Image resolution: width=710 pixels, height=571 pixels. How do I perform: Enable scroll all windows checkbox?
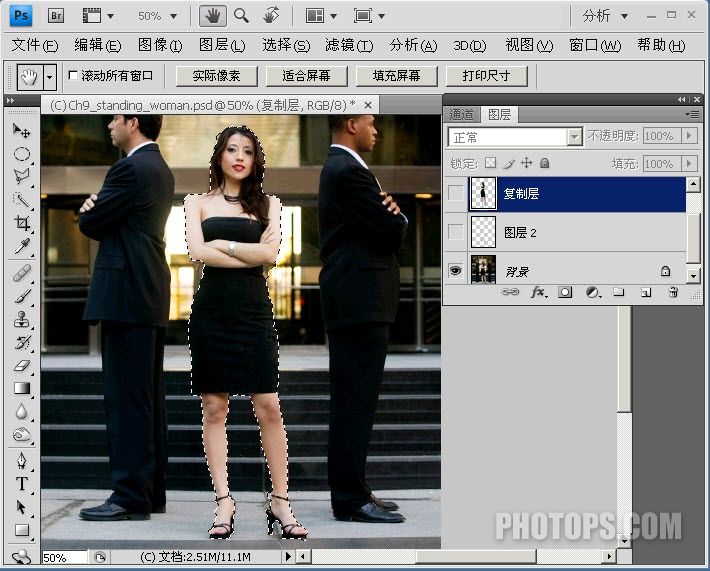click(73, 75)
